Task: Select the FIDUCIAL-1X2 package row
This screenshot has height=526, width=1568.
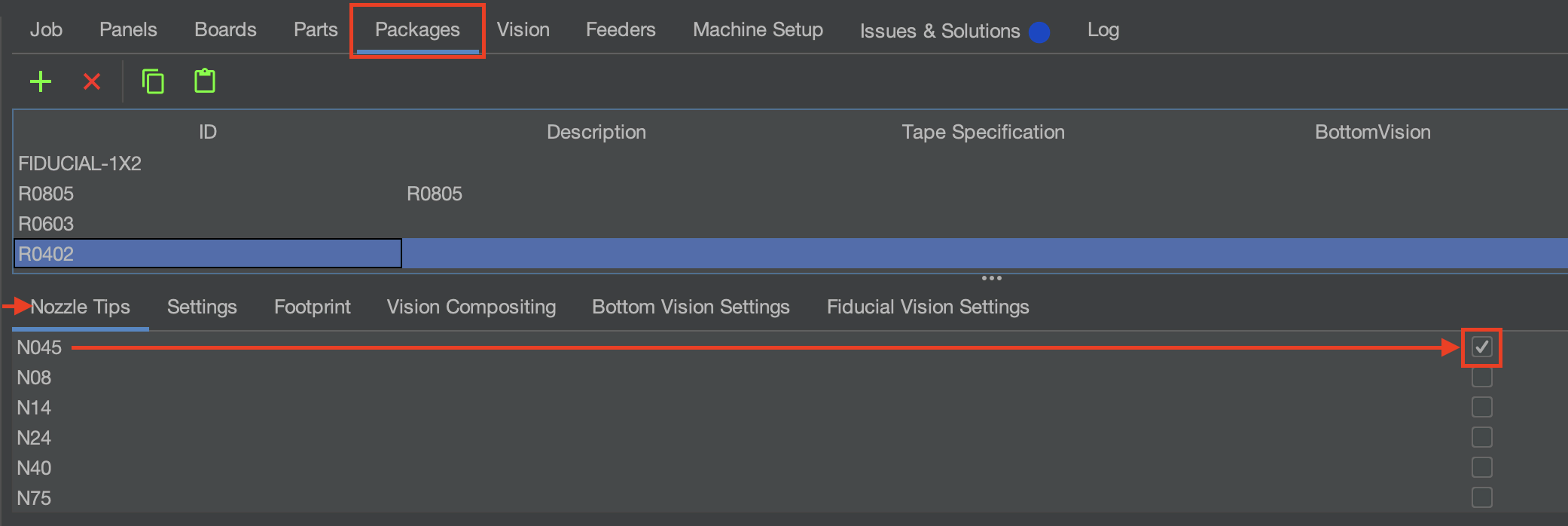Action: pos(791,164)
